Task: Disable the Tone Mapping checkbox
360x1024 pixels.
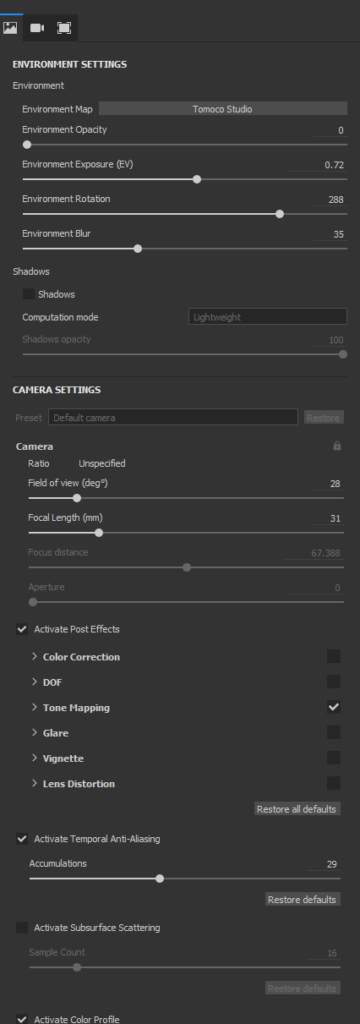Action: point(333,707)
